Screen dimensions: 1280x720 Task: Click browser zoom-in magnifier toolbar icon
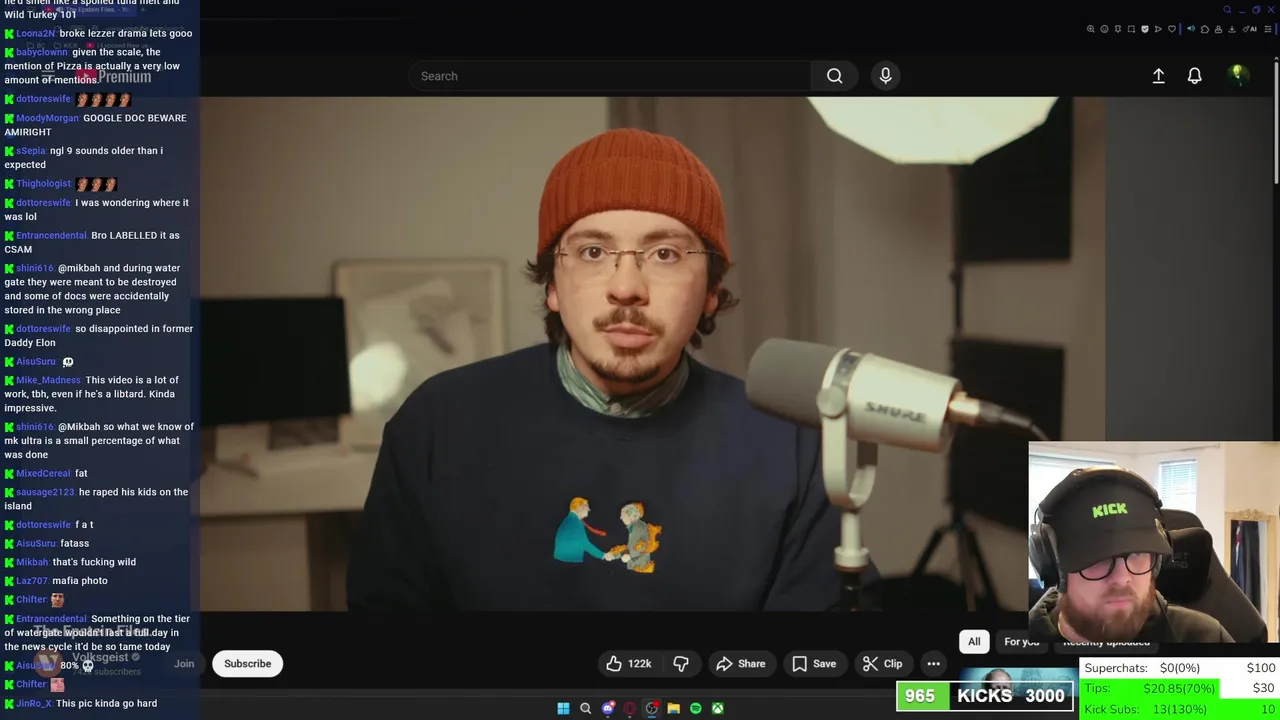(x=1091, y=29)
